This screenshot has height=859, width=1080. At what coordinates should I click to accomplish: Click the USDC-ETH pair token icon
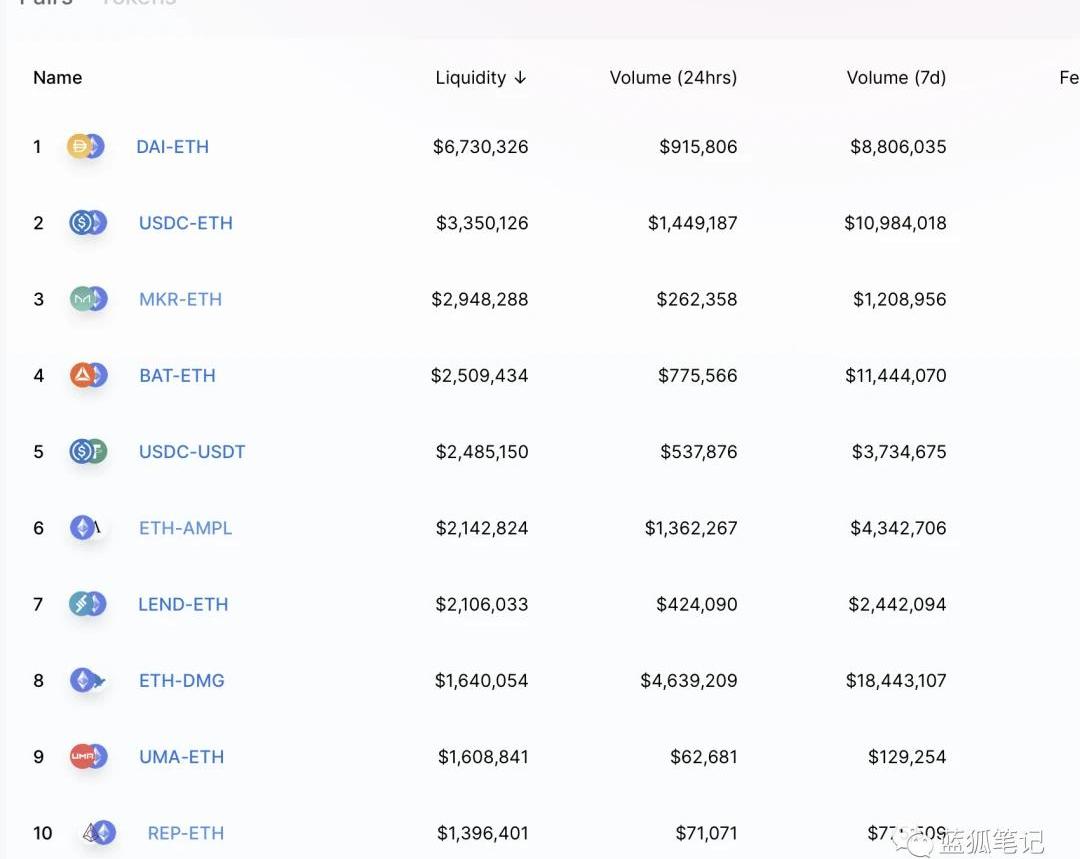[x=87, y=222]
